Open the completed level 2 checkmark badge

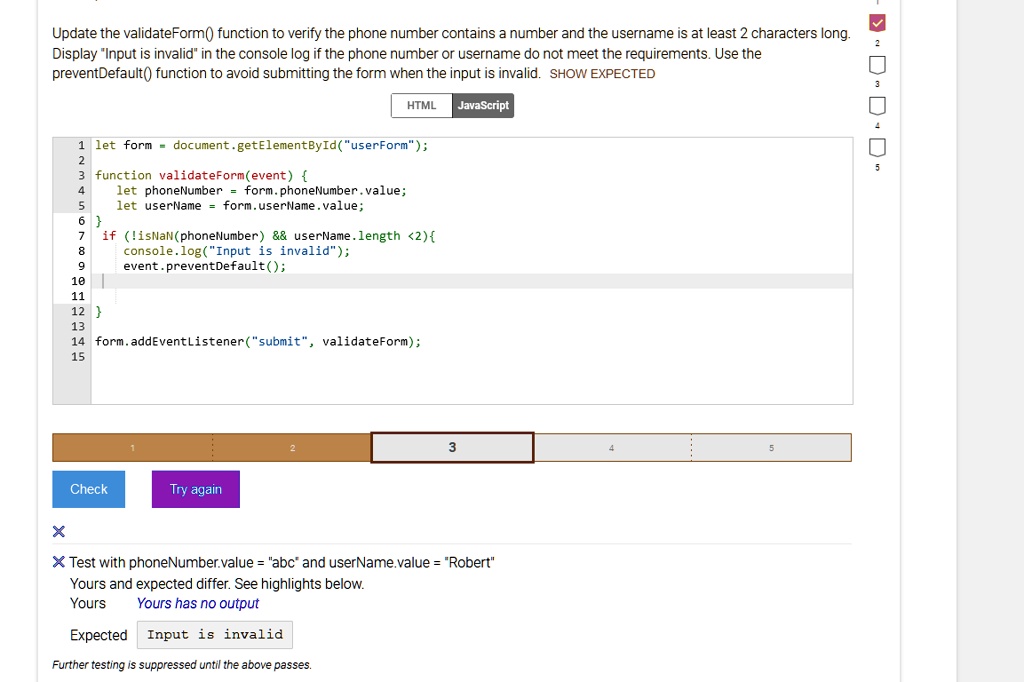(x=876, y=23)
